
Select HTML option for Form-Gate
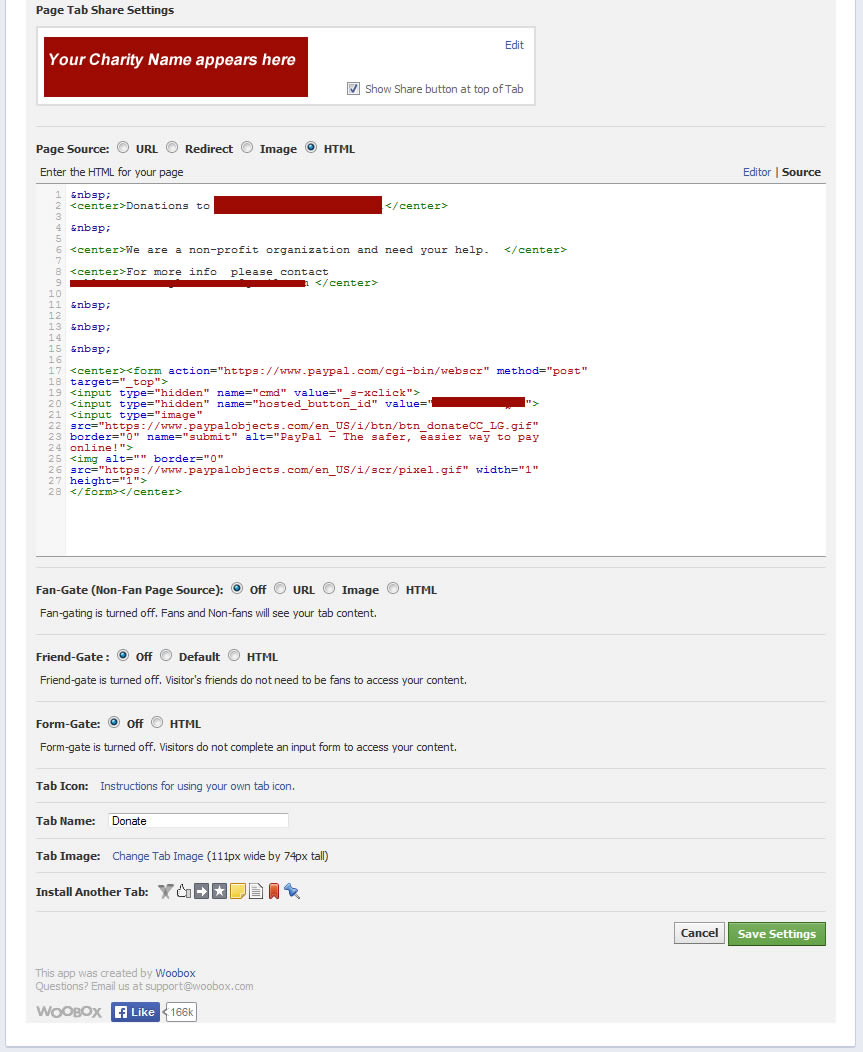[157, 723]
